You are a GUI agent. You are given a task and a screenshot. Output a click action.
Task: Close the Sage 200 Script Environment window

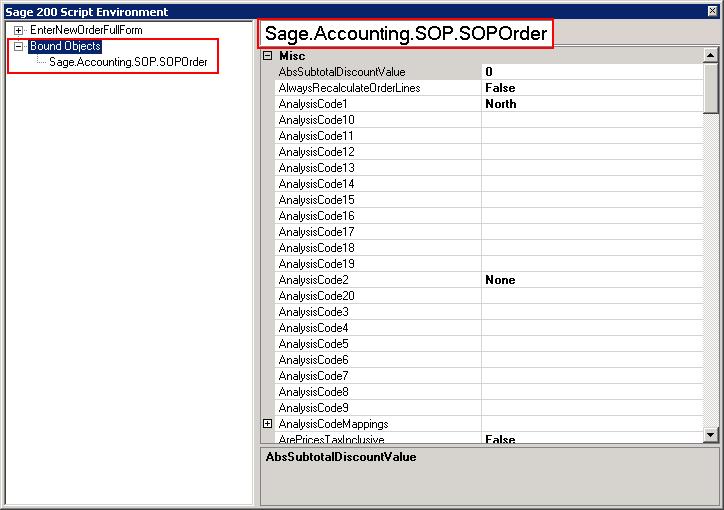point(712,11)
